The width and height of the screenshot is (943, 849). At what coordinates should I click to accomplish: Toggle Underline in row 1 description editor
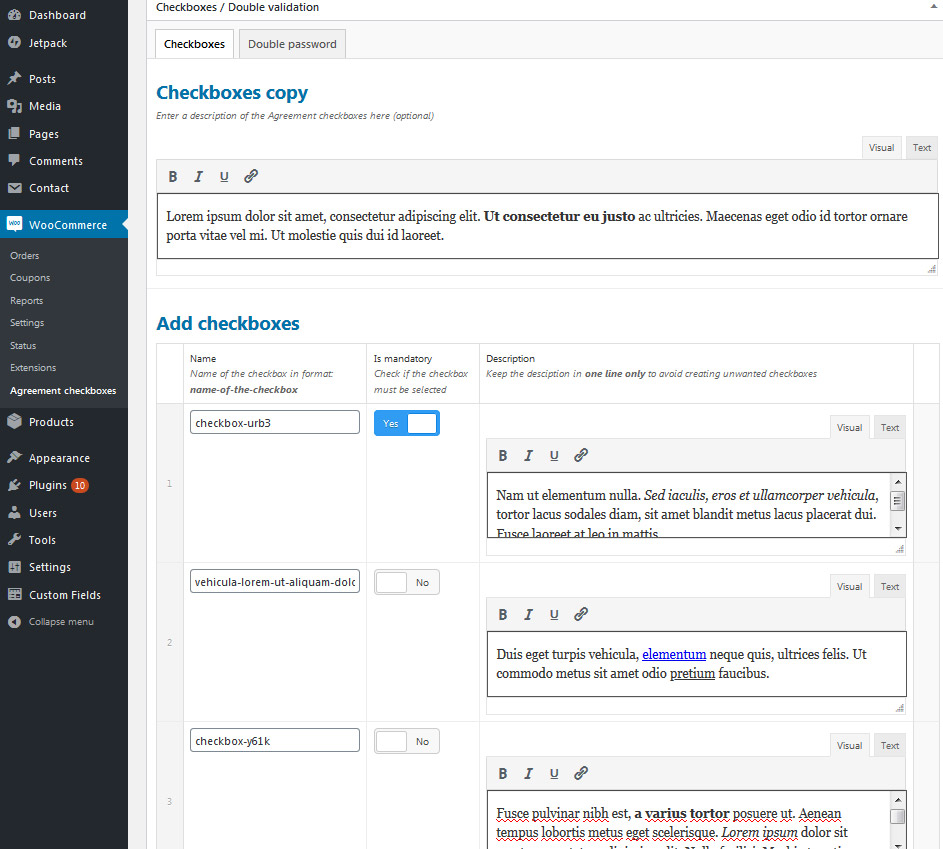click(554, 455)
